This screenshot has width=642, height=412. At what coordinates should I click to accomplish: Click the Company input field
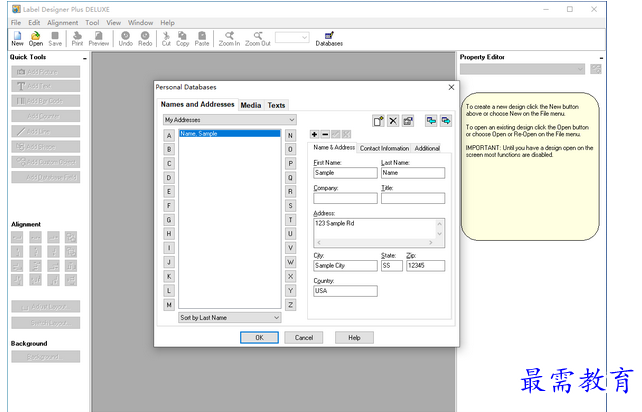pos(345,198)
